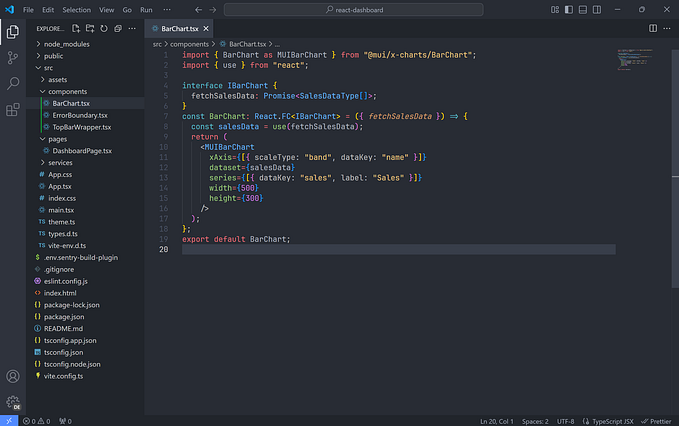Open the Selection menu
This screenshot has height=426, width=679.
(x=77, y=10)
